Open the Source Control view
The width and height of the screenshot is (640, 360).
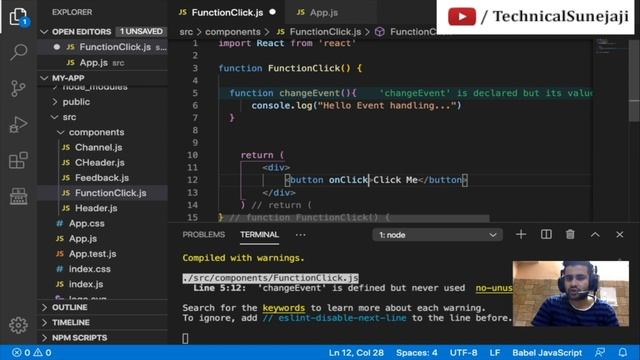click(x=18, y=88)
